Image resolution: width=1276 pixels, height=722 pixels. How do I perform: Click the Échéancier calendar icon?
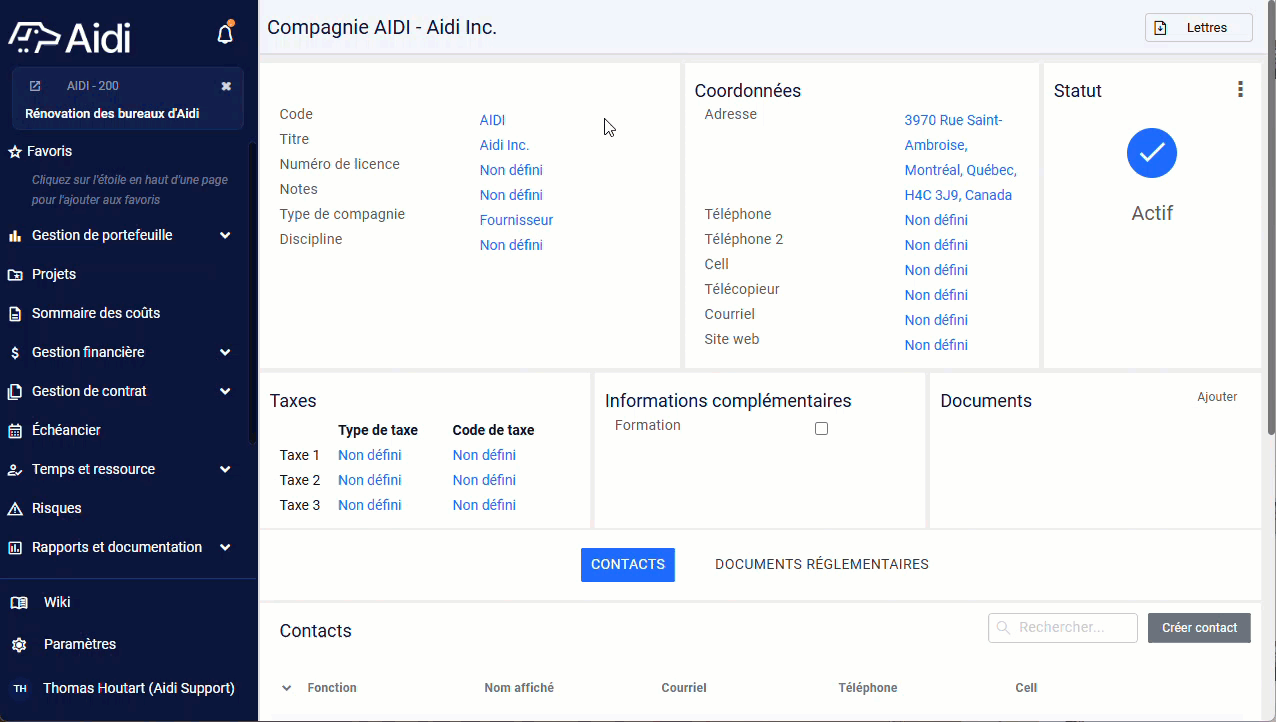tap(15, 431)
